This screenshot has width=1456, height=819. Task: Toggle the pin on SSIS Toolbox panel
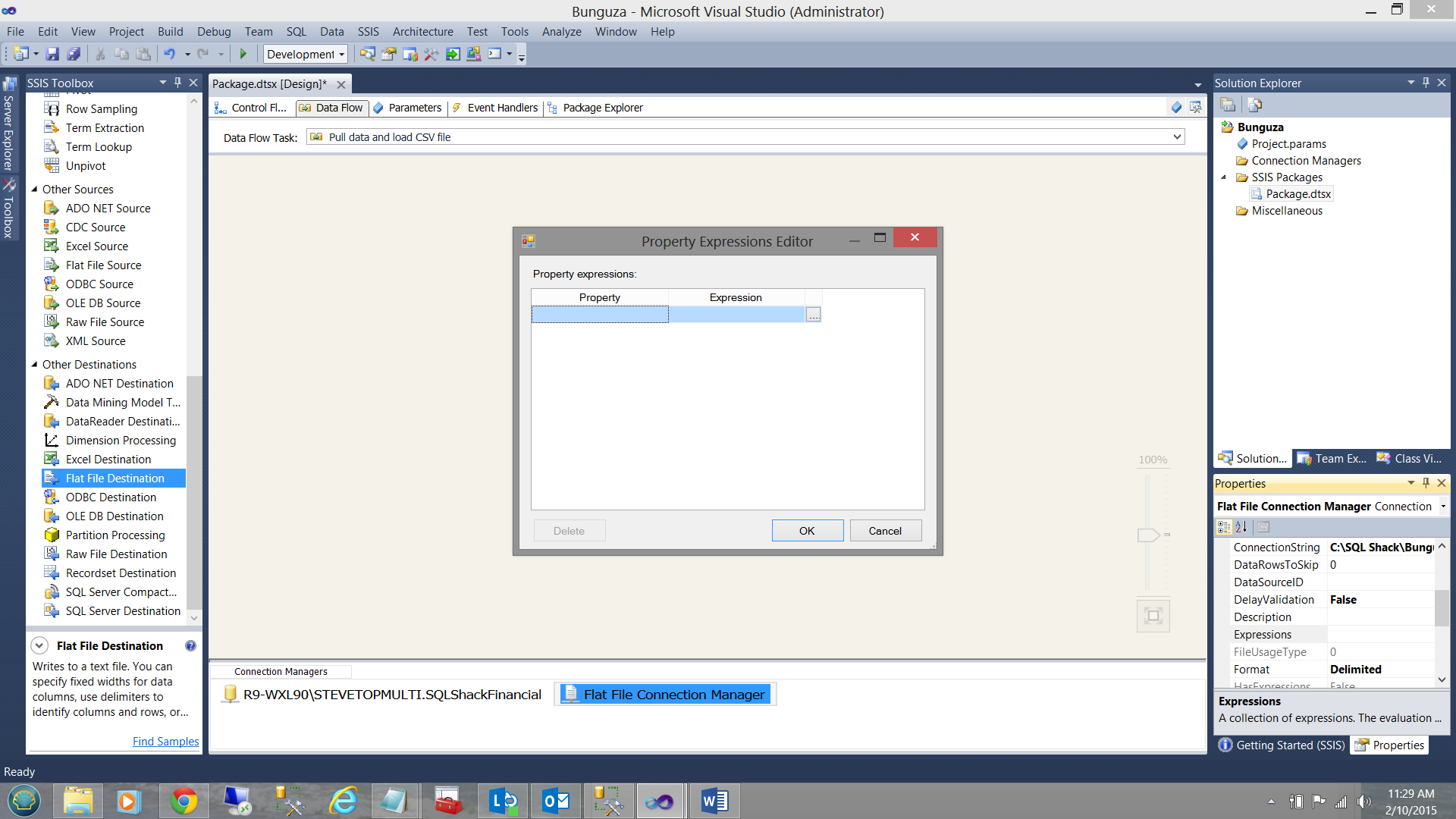click(177, 82)
